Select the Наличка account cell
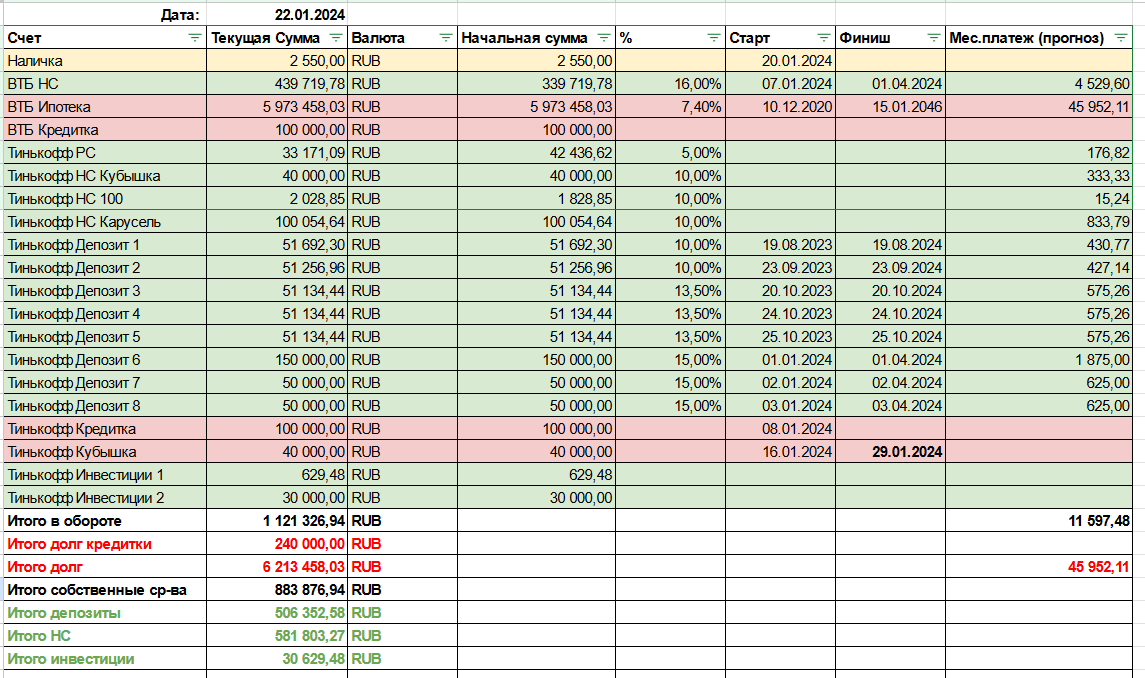 (x=105, y=61)
